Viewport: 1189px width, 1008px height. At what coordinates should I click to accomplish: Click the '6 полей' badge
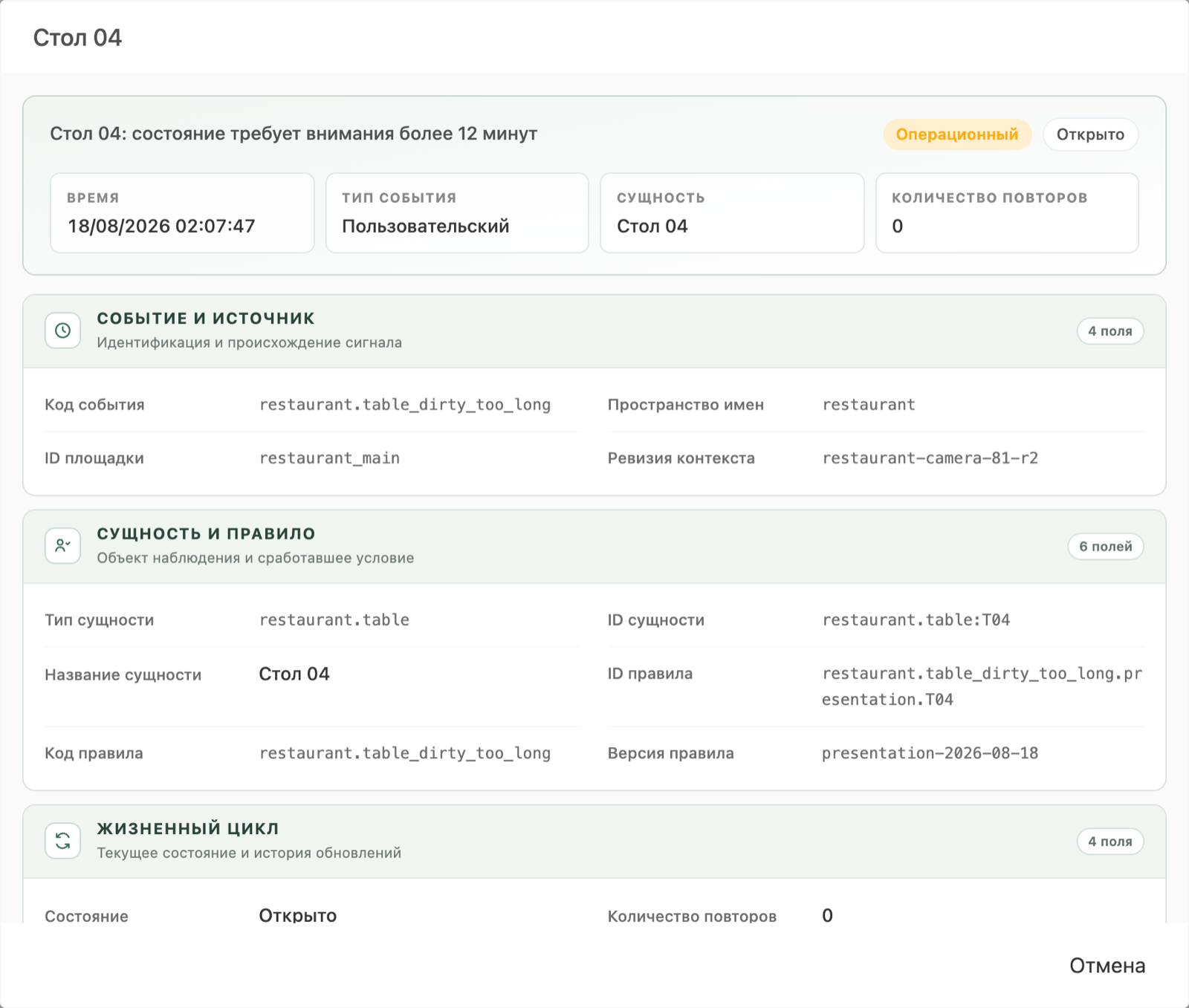tap(1106, 547)
